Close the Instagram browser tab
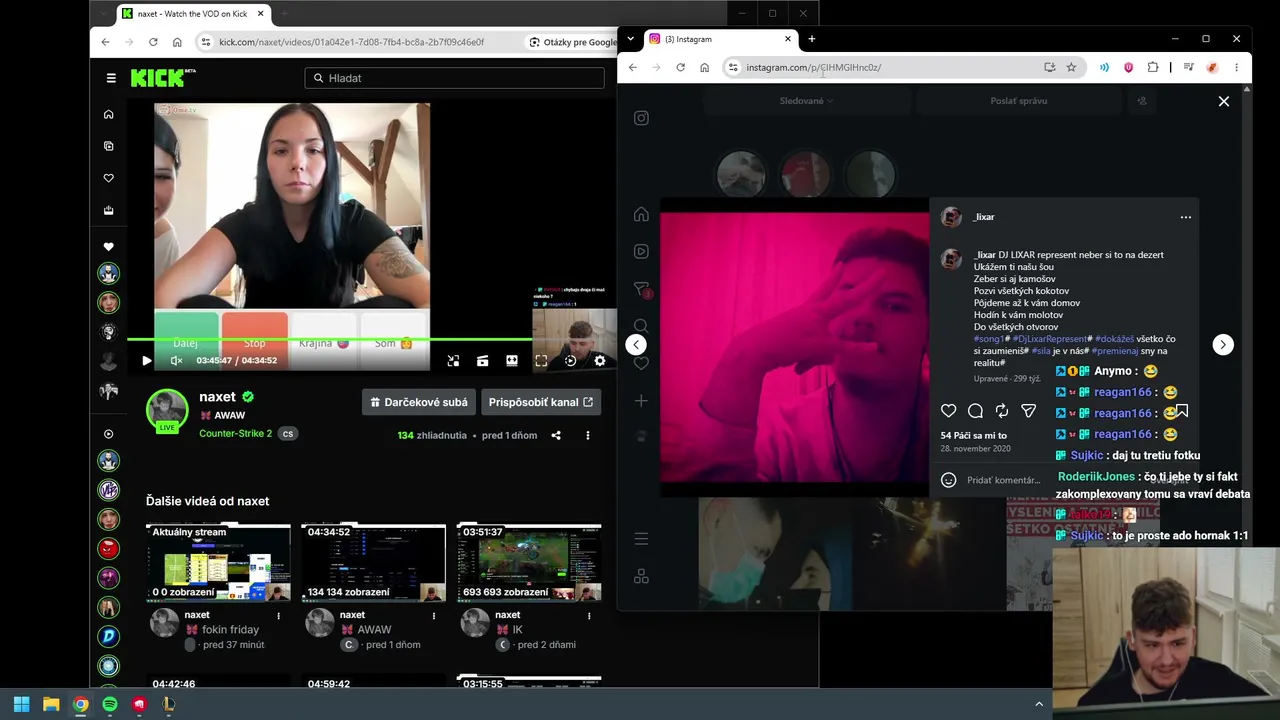The width and height of the screenshot is (1280, 720). [x=788, y=39]
